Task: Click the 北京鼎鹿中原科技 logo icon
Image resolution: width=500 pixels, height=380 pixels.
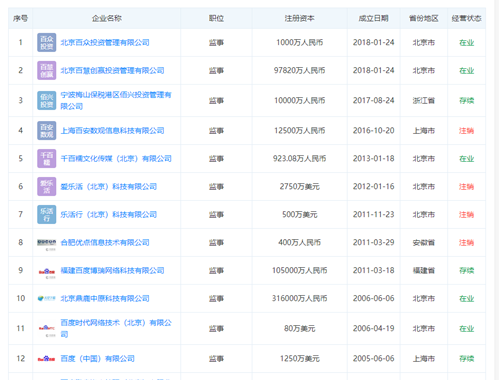Action: (x=47, y=298)
